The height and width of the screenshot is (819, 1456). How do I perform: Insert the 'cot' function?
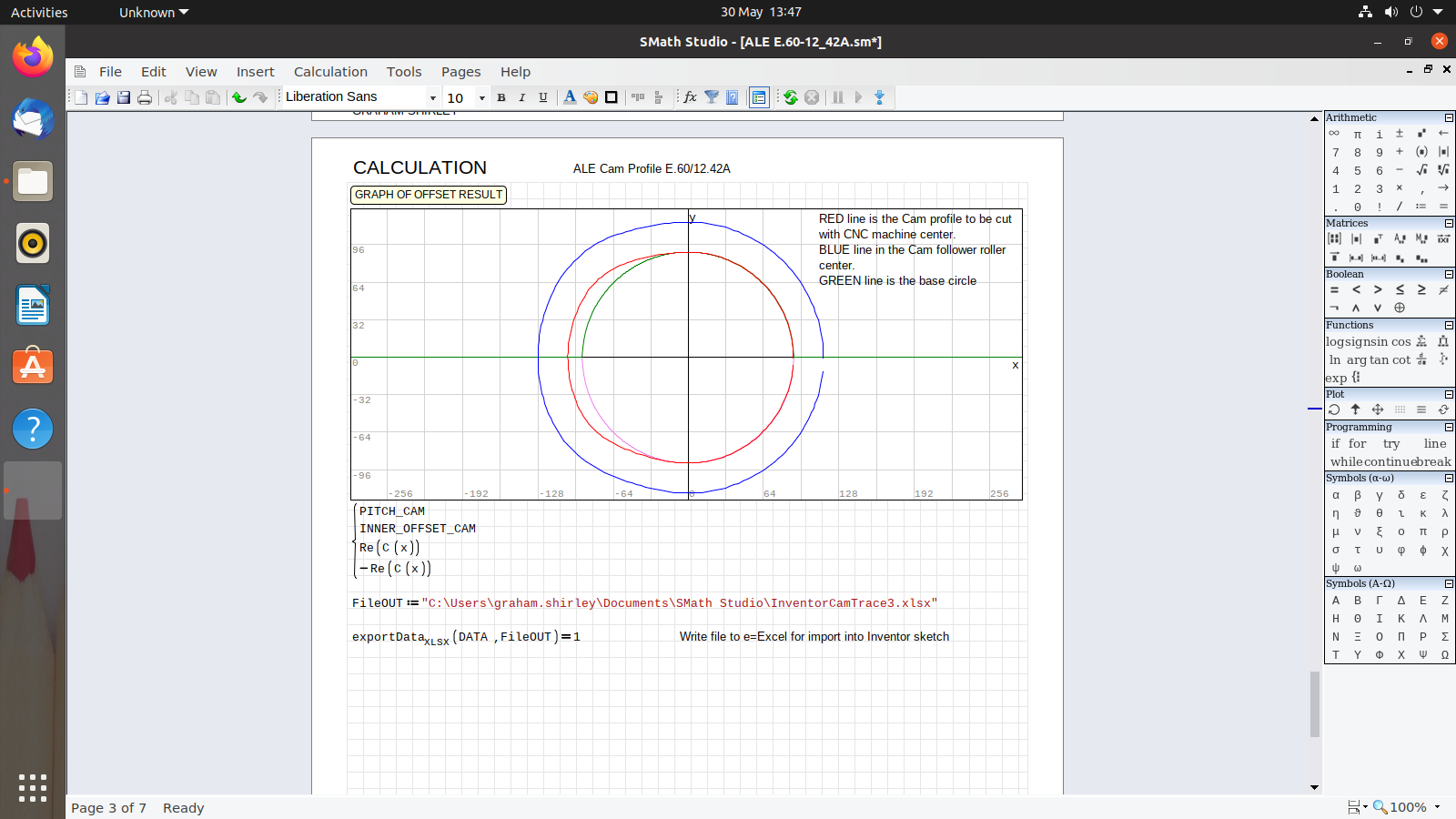coord(1401,360)
